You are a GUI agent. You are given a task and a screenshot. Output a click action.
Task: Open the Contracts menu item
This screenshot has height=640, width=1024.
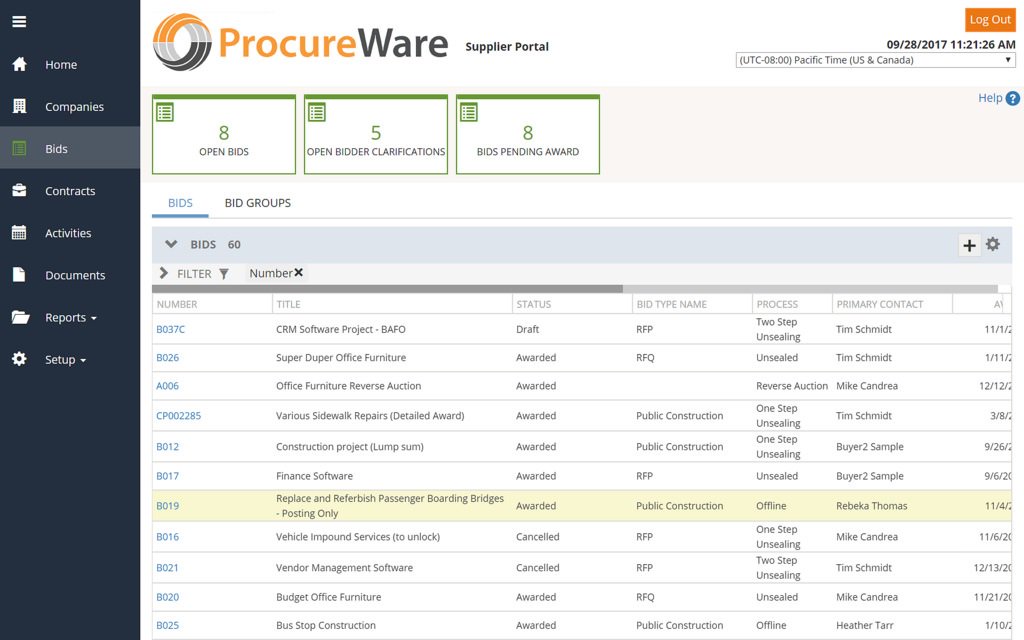(70, 191)
